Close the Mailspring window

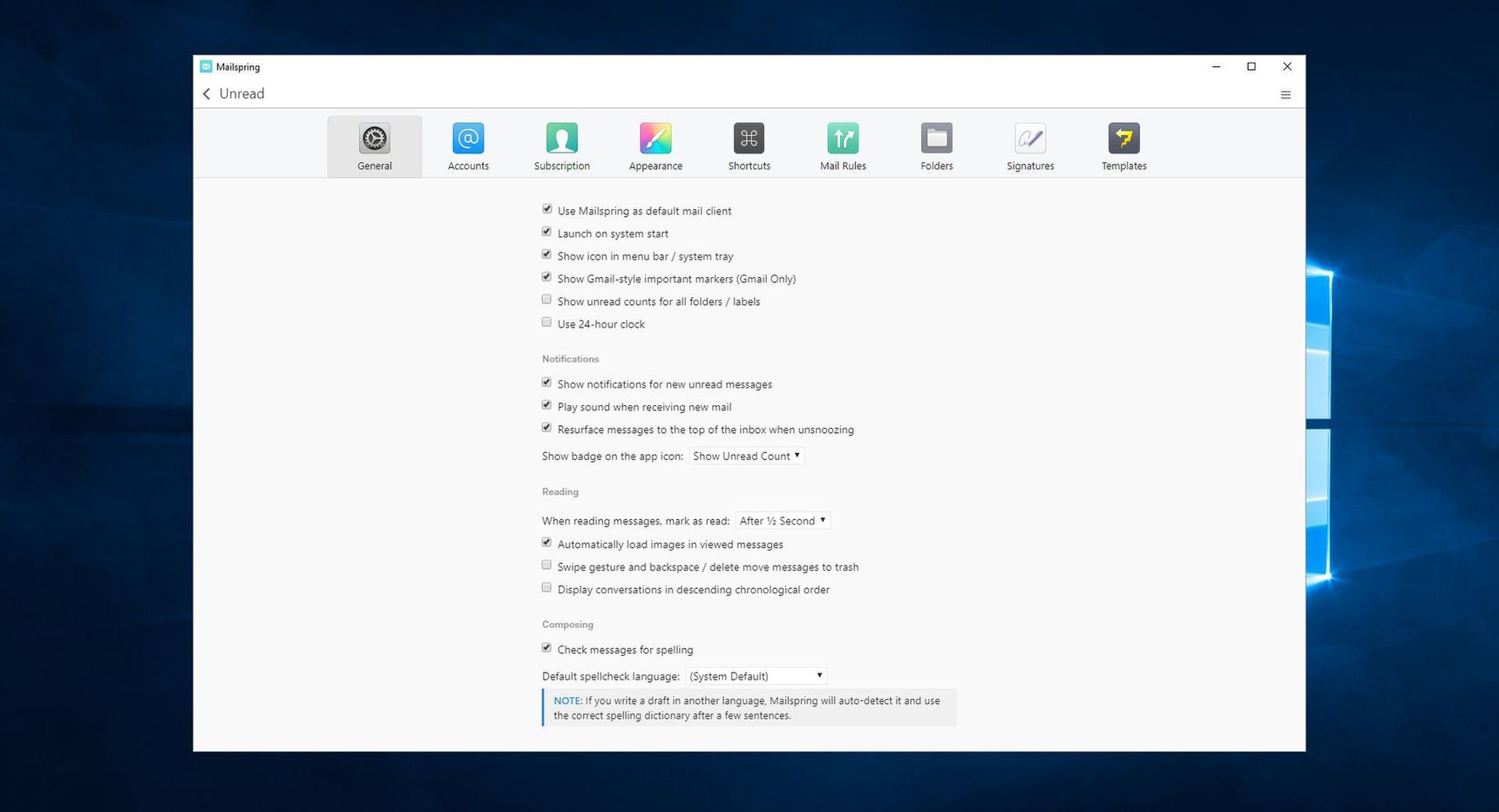(1287, 66)
